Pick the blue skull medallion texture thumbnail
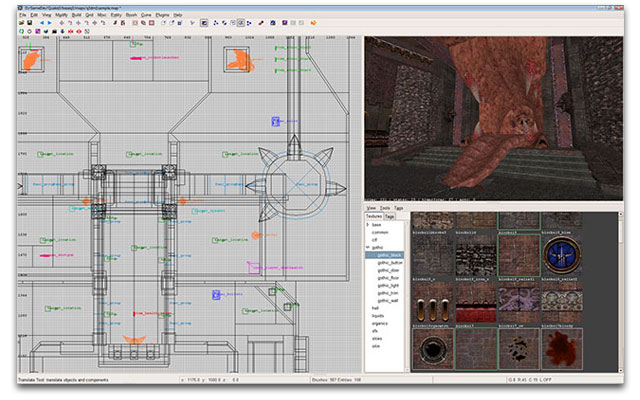640x400 pixels. click(562, 255)
